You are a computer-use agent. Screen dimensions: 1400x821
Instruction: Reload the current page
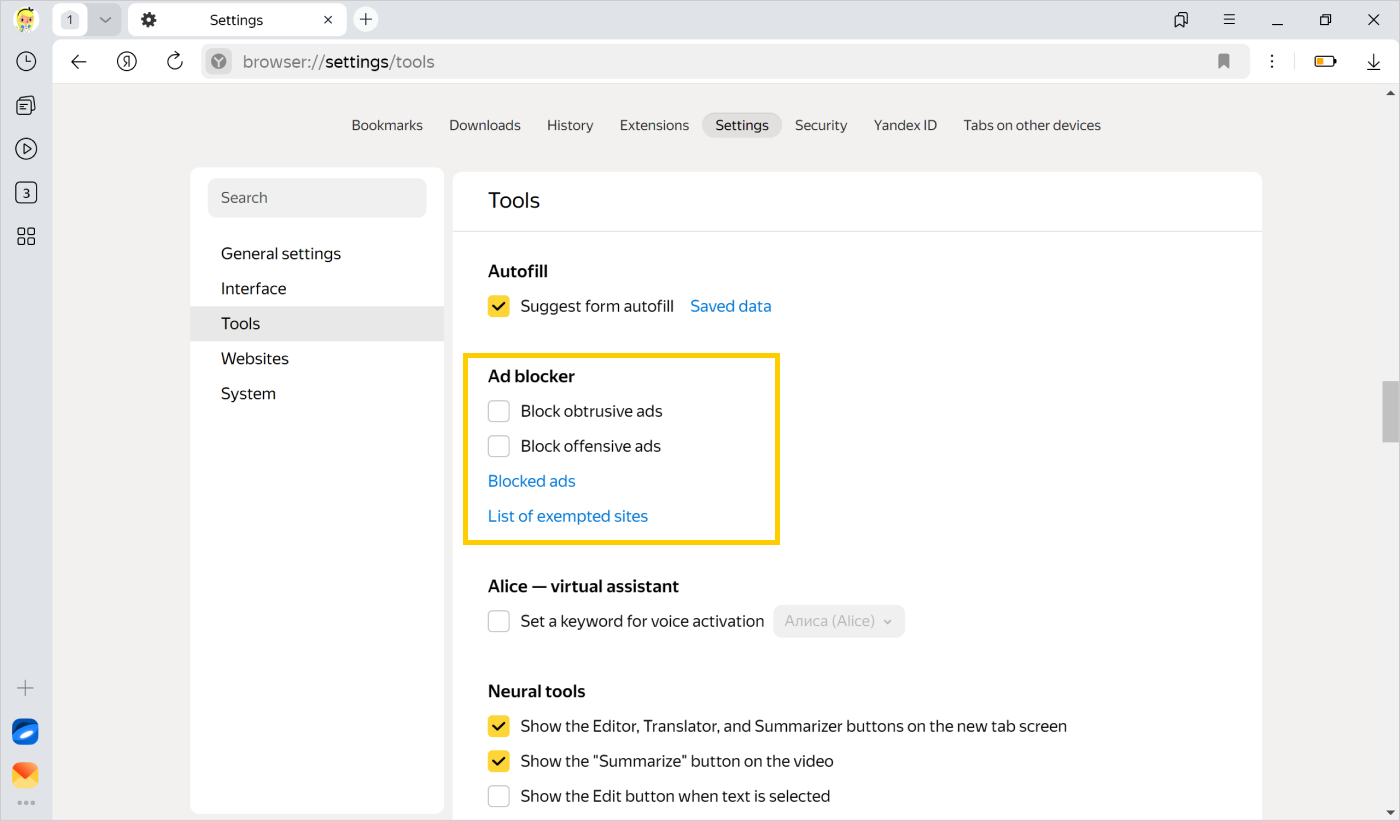click(175, 61)
